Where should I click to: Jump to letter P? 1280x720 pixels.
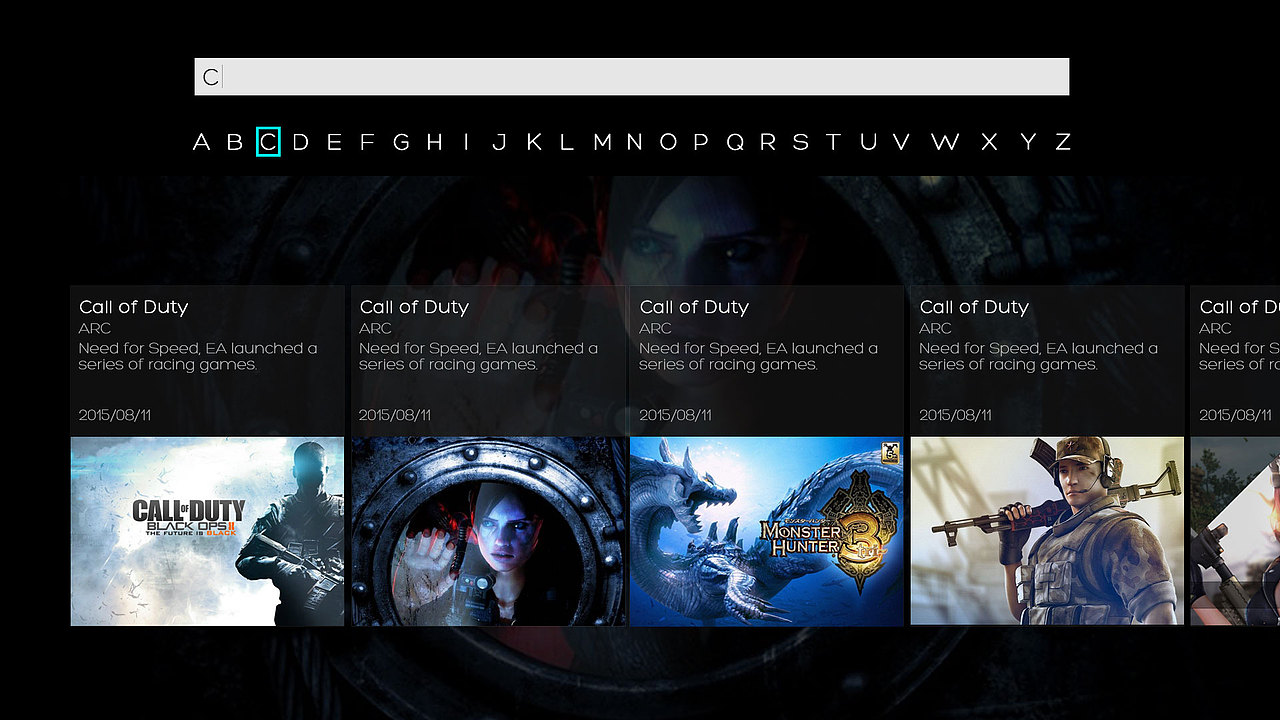701,142
